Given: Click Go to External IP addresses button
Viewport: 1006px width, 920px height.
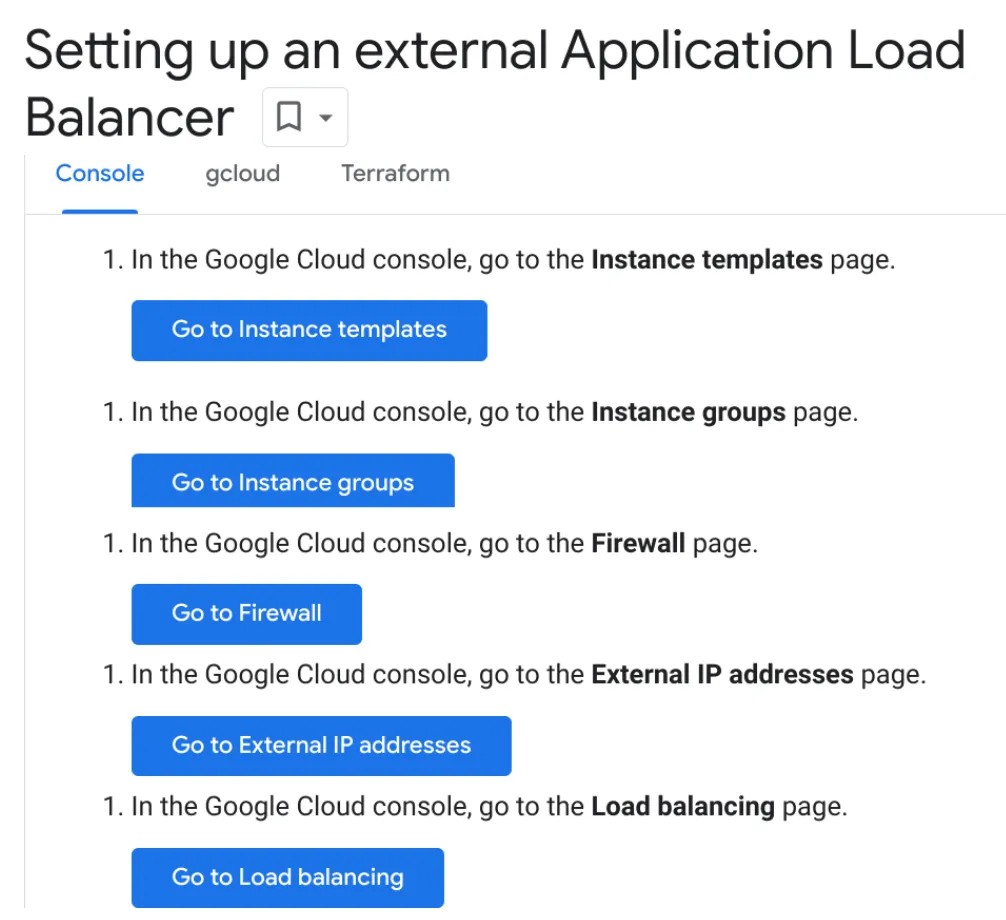Looking at the screenshot, I should coord(321,745).
